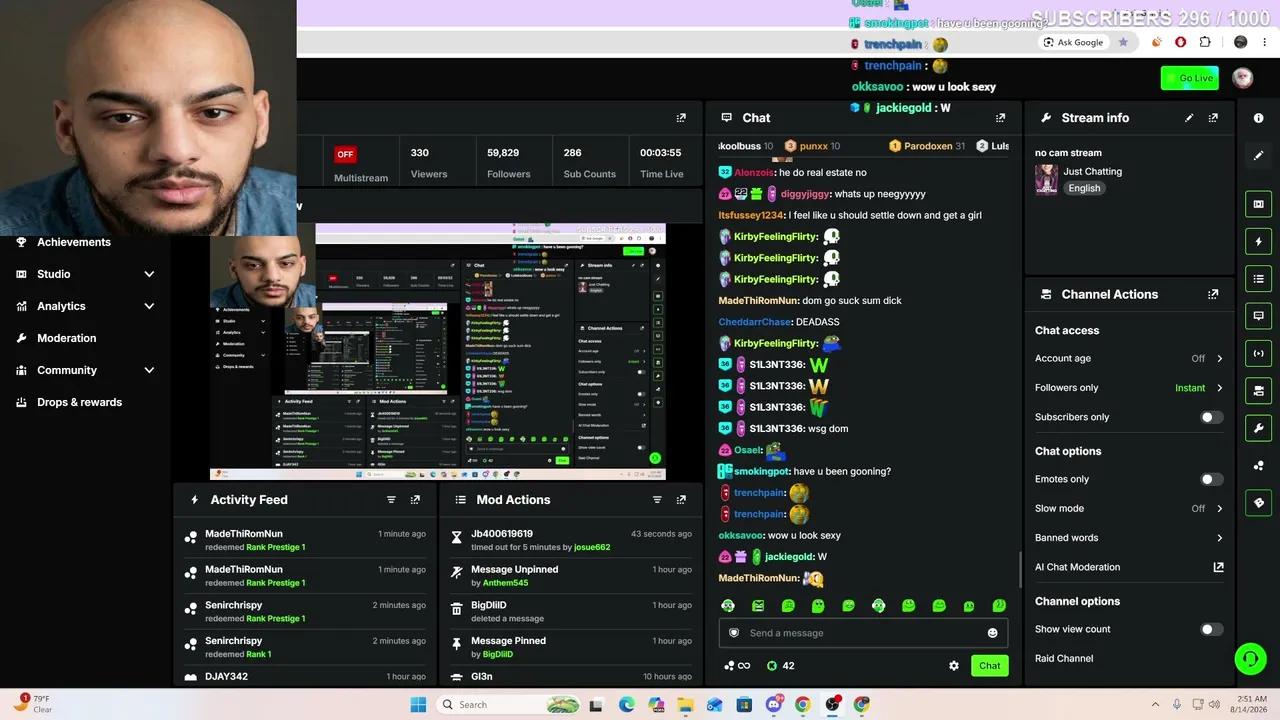The image size is (1280, 720).
Task: Pop out the stream stats panel
Action: [x=681, y=118]
